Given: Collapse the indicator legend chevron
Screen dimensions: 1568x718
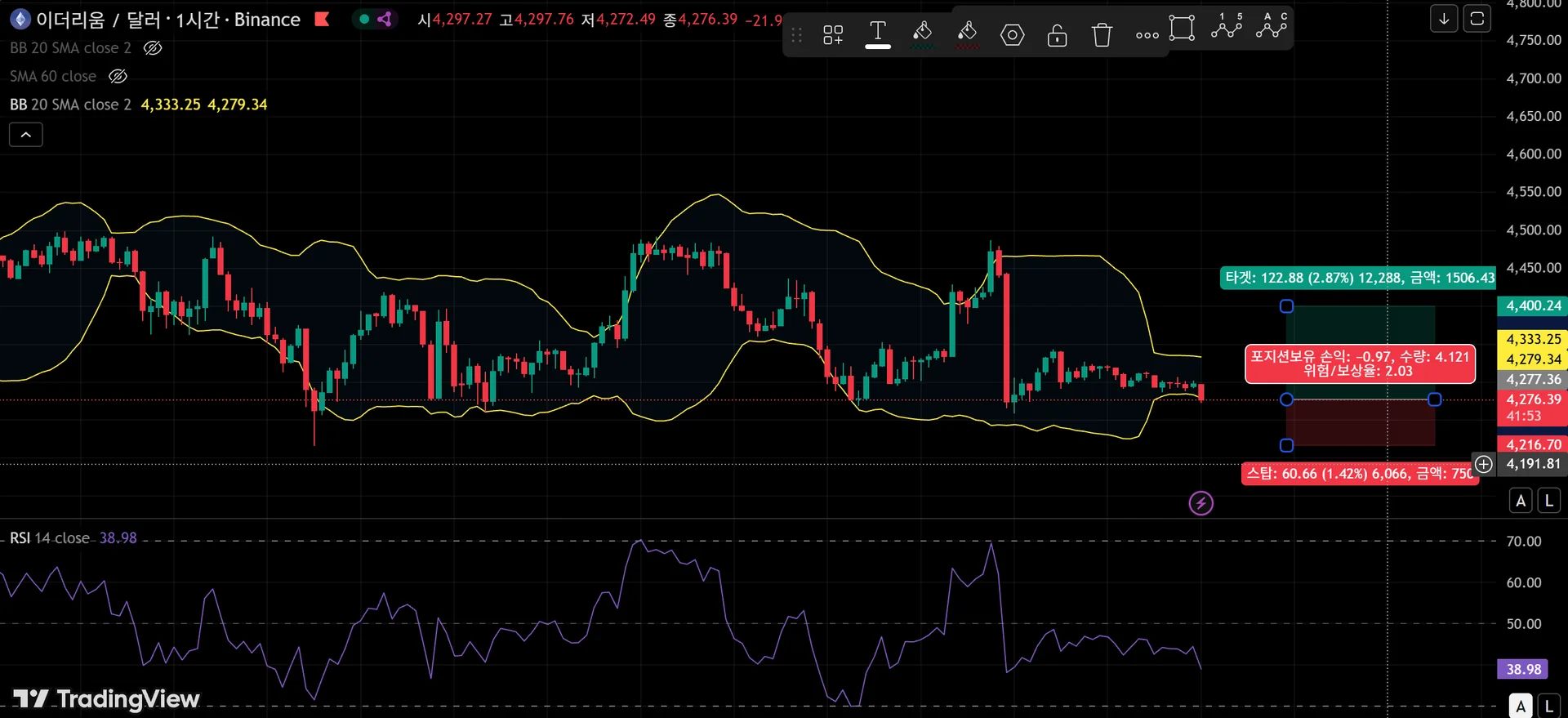Looking at the screenshot, I should tap(26, 135).
